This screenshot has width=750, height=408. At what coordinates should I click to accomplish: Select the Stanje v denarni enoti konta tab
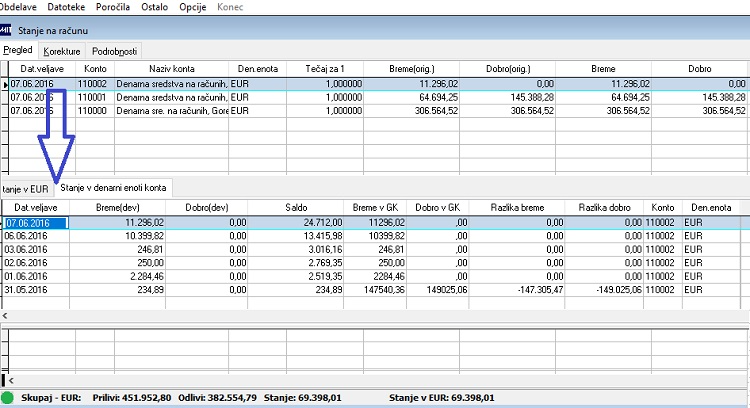coord(113,188)
